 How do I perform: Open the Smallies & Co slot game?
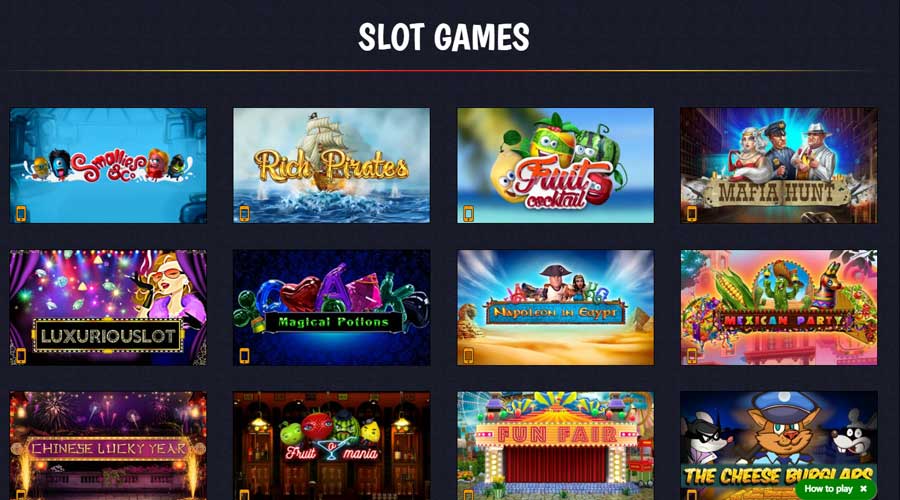point(108,165)
